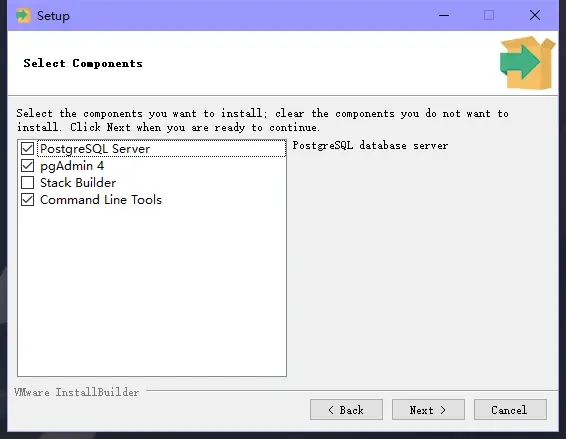
Task: Close the Setup installer window
Action: [535, 16]
